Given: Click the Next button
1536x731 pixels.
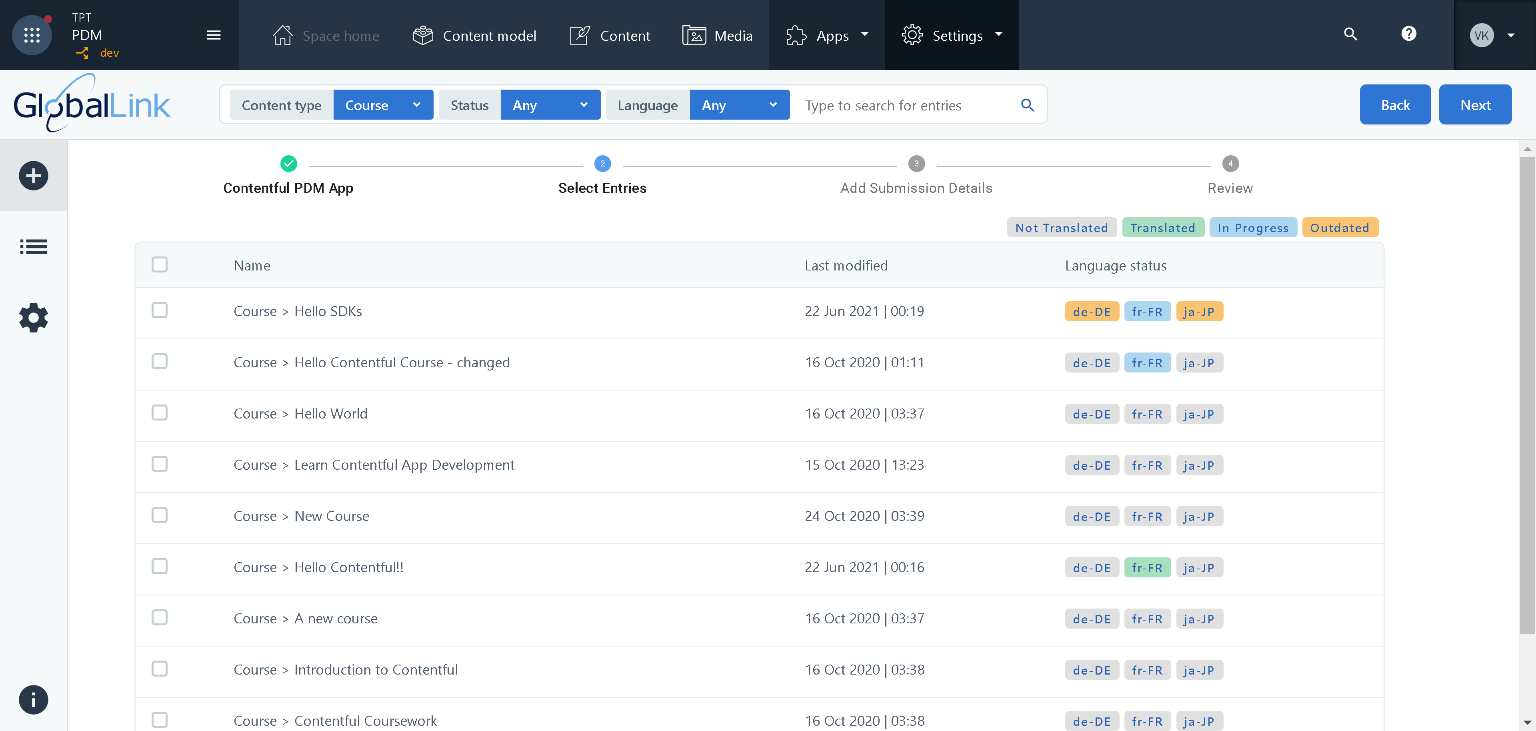Looking at the screenshot, I should 1475,105.
